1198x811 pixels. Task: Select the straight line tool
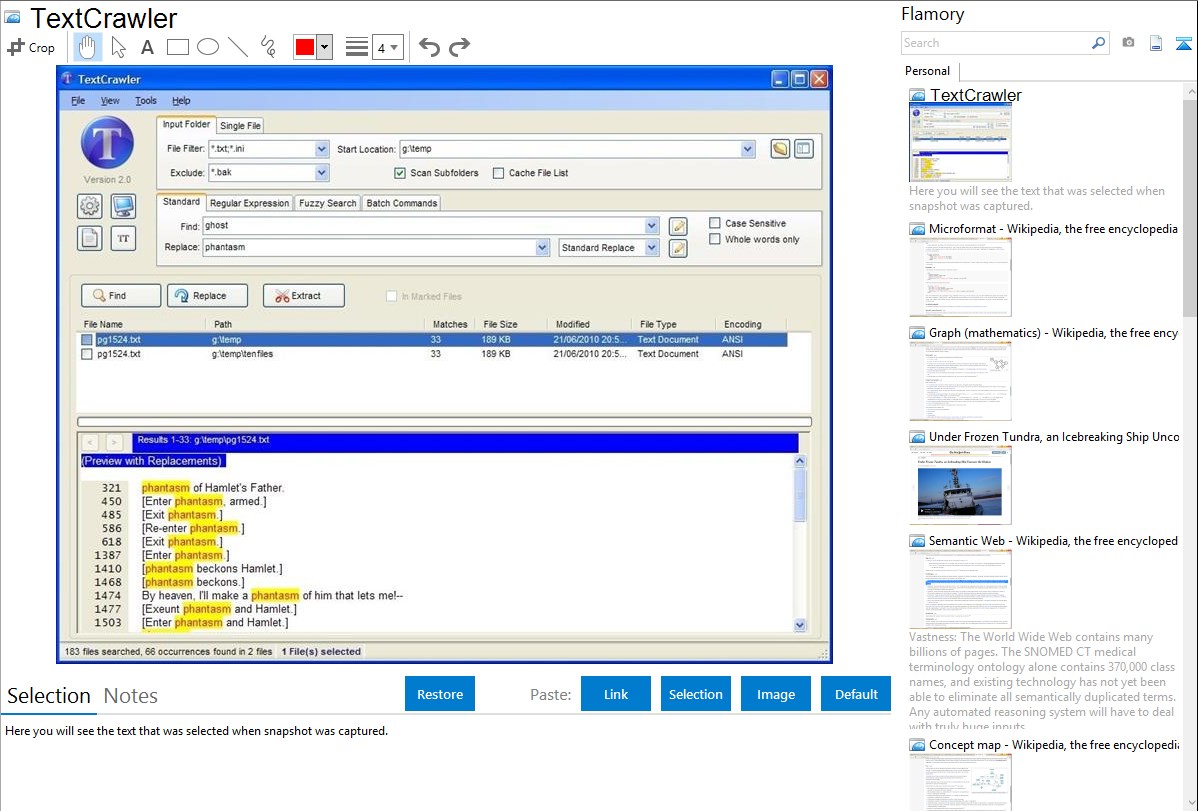238,47
